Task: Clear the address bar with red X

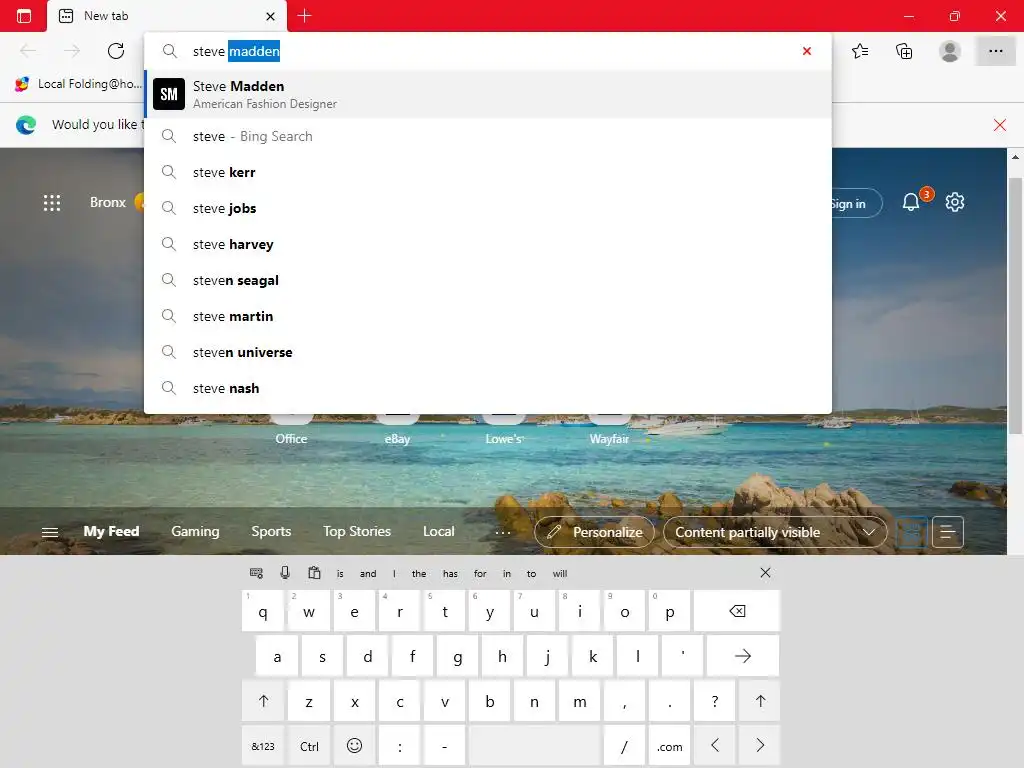Action: [x=807, y=51]
